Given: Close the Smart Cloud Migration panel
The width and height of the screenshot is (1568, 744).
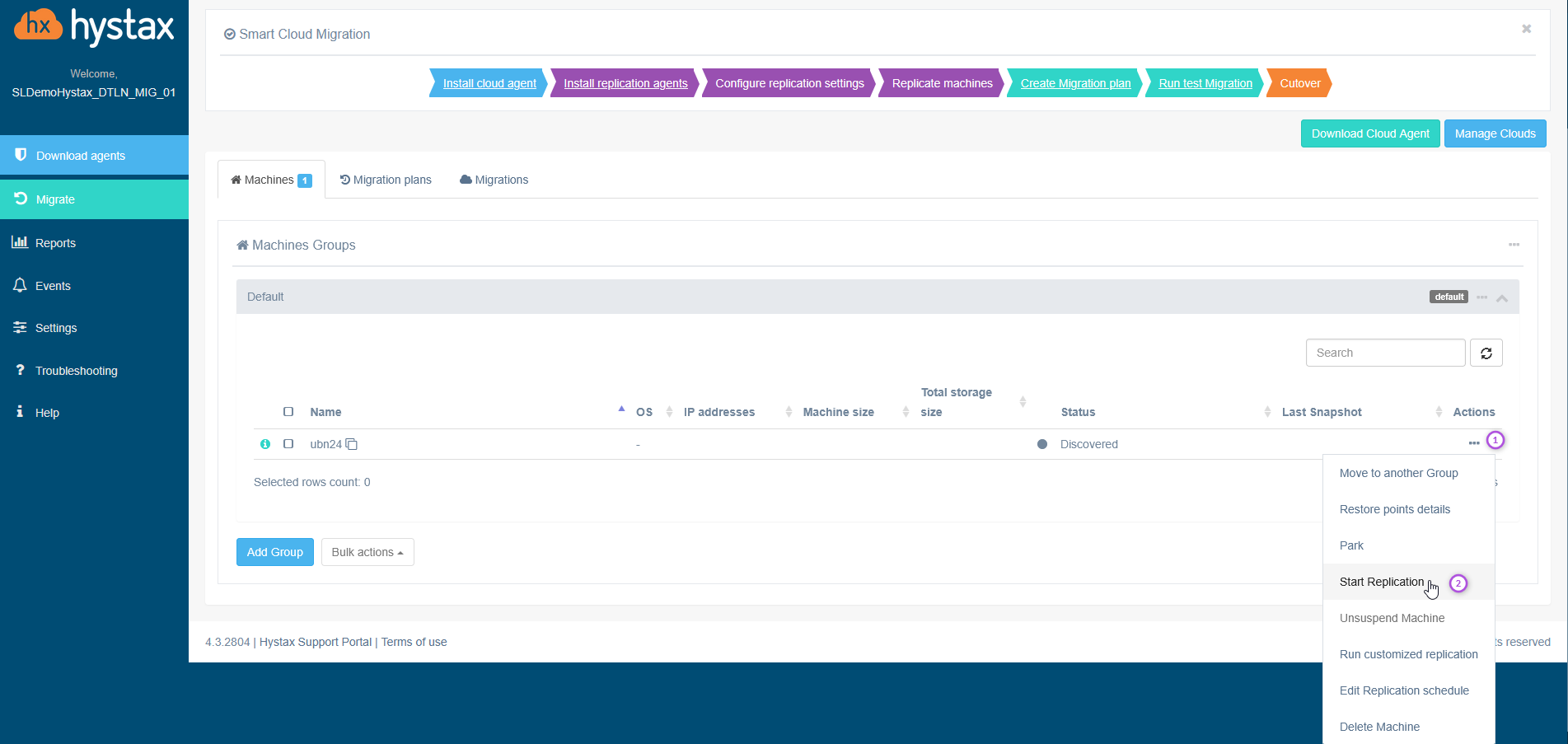Looking at the screenshot, I should (1526, 29).
